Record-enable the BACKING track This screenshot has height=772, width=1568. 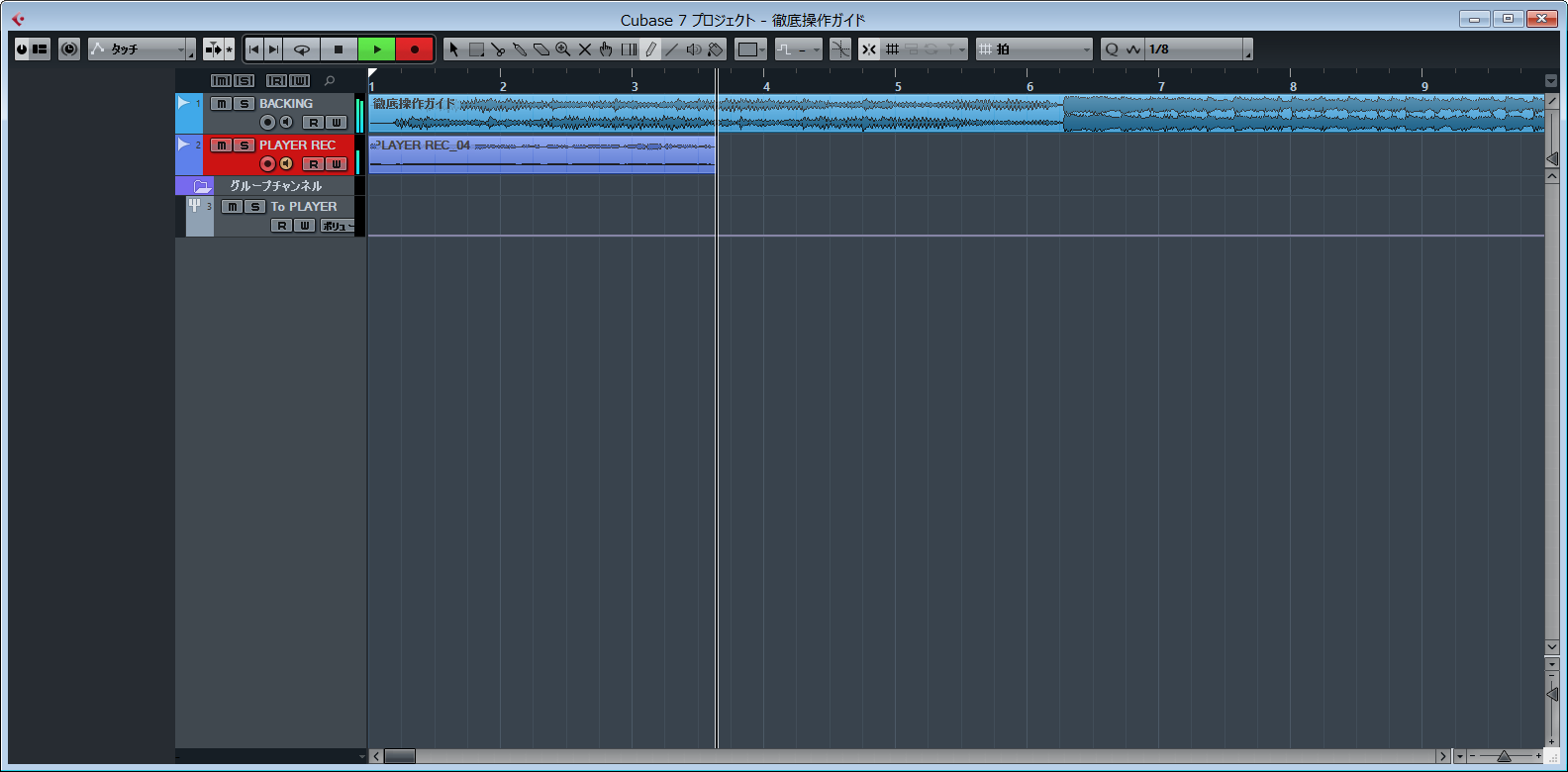(x=267, y=123)
